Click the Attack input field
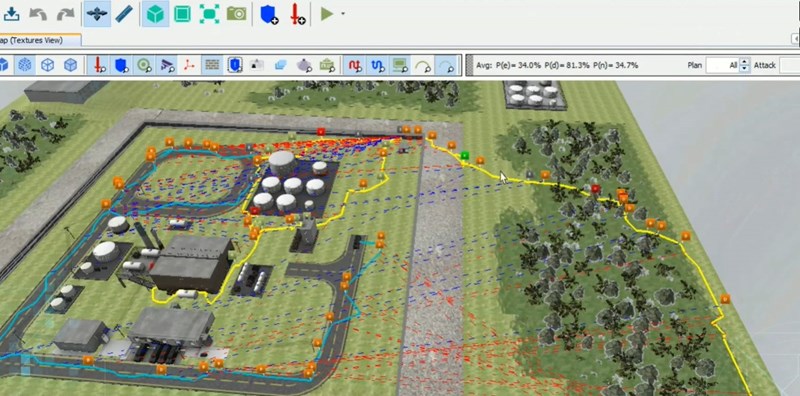This screenshot has width=800, height=396. coord(790,65)
